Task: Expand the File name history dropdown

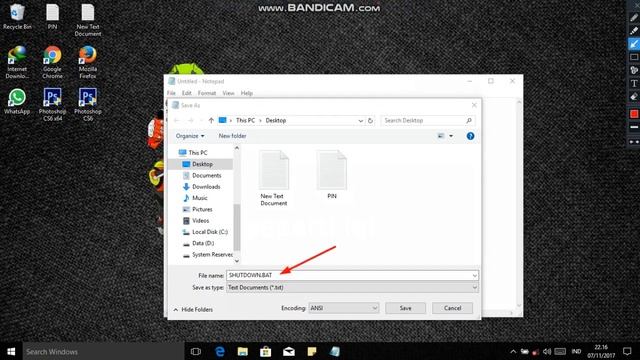Action: tap(474, 276)
